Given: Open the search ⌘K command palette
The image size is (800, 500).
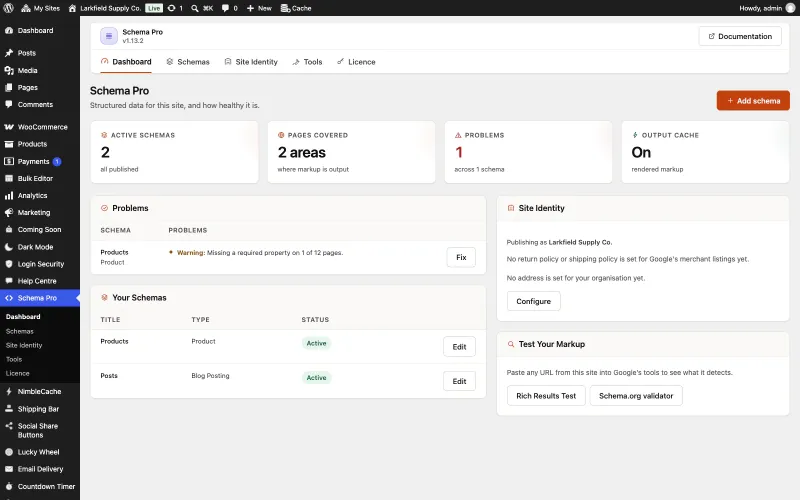Looking at the screenshot, I should point(202,8).
